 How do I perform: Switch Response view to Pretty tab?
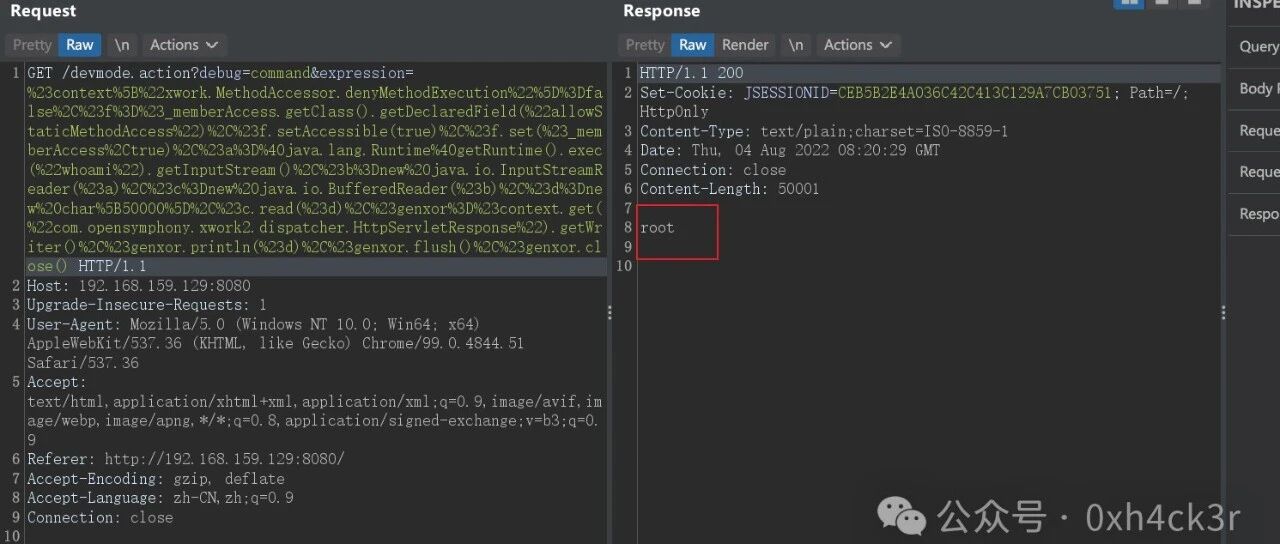pos(645,45)
